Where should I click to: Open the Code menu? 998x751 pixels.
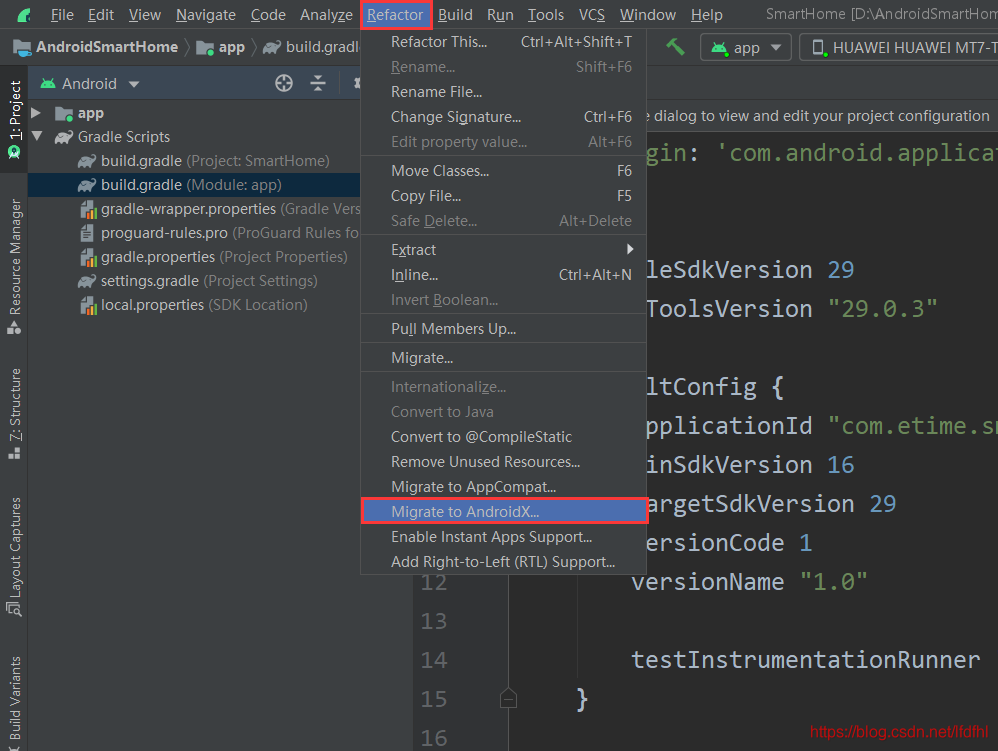(x=268, y=15)
